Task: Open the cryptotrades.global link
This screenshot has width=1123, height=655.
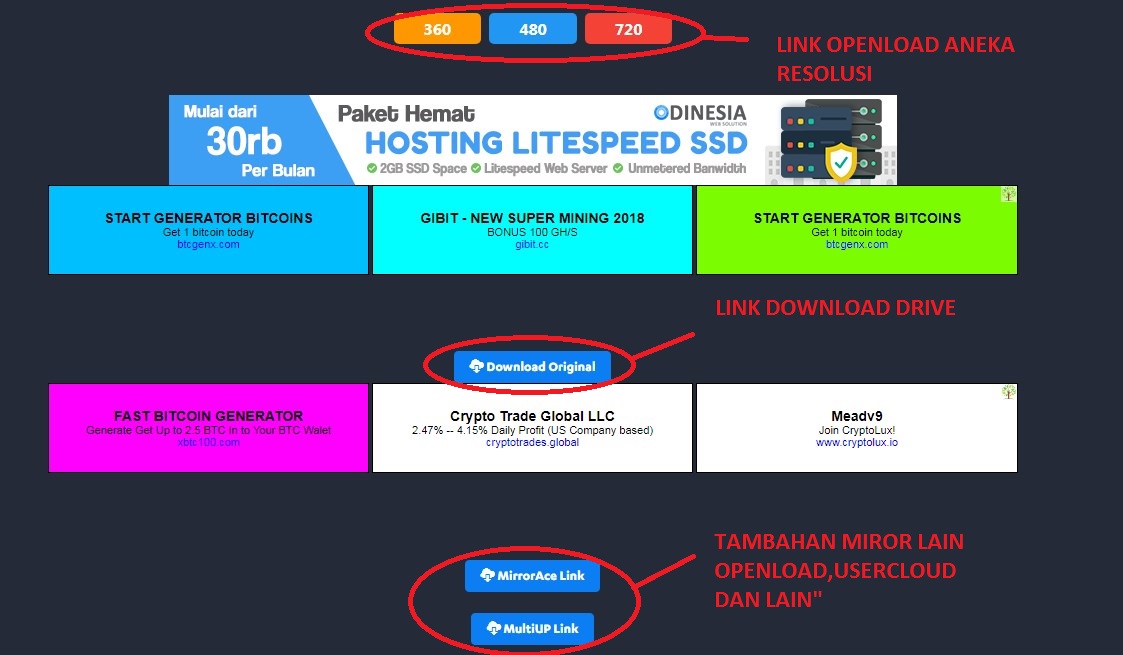Action: (x=532, y=442)
